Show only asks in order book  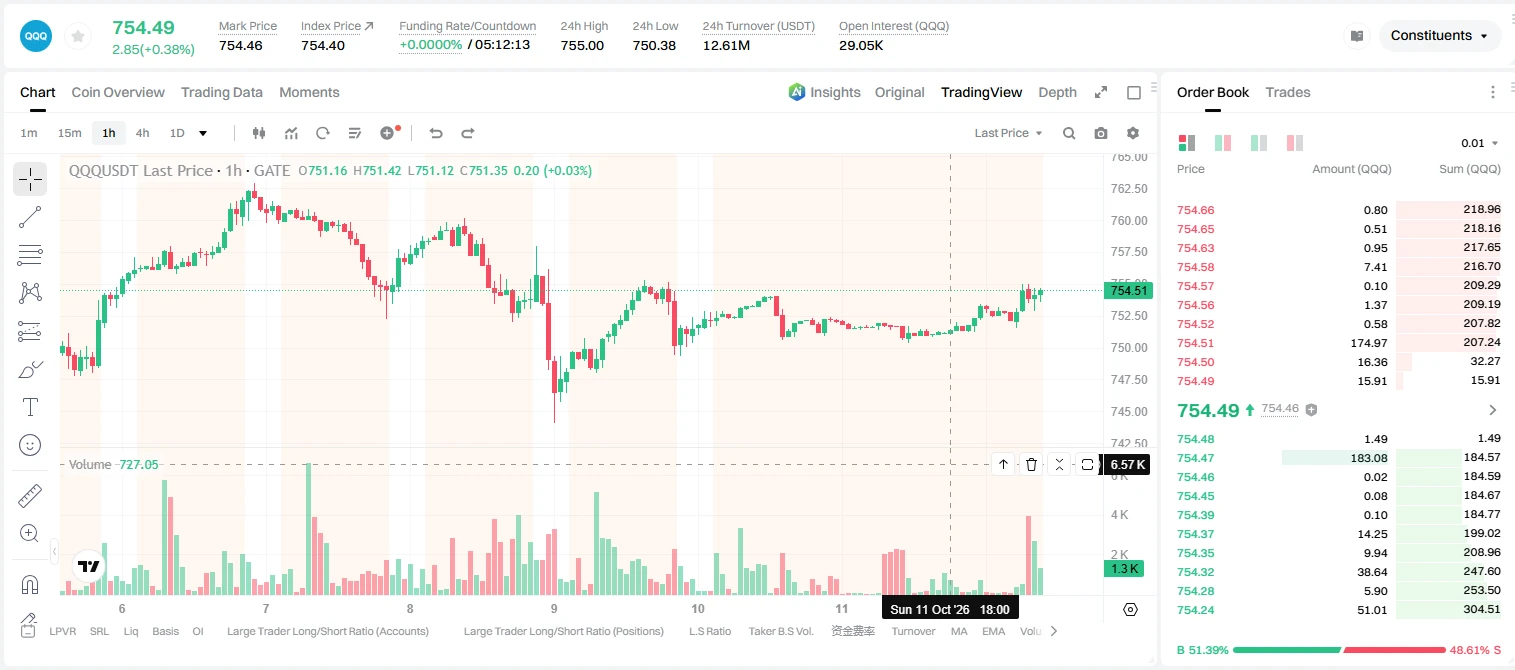coord(1295,143)
